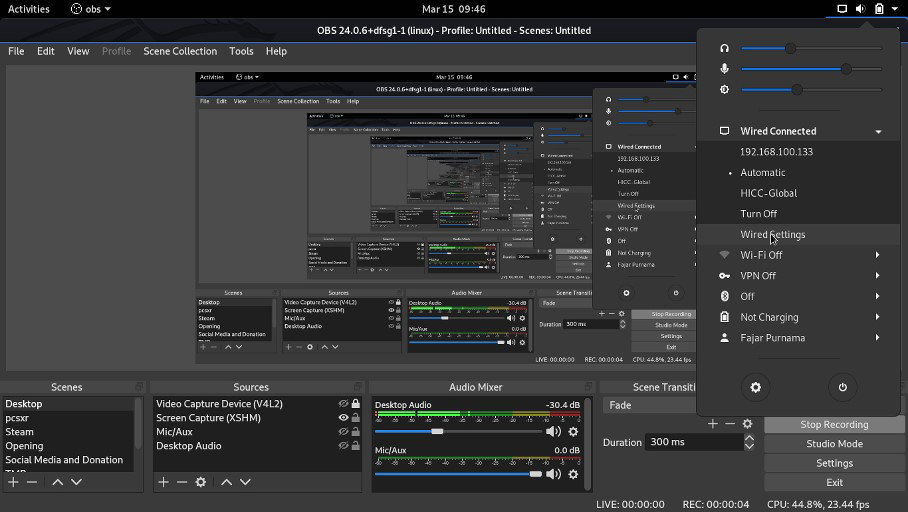Remove the selected scene with the minus icon
The height and width of the screenshot is (512, 908).
tap(32, 482)
